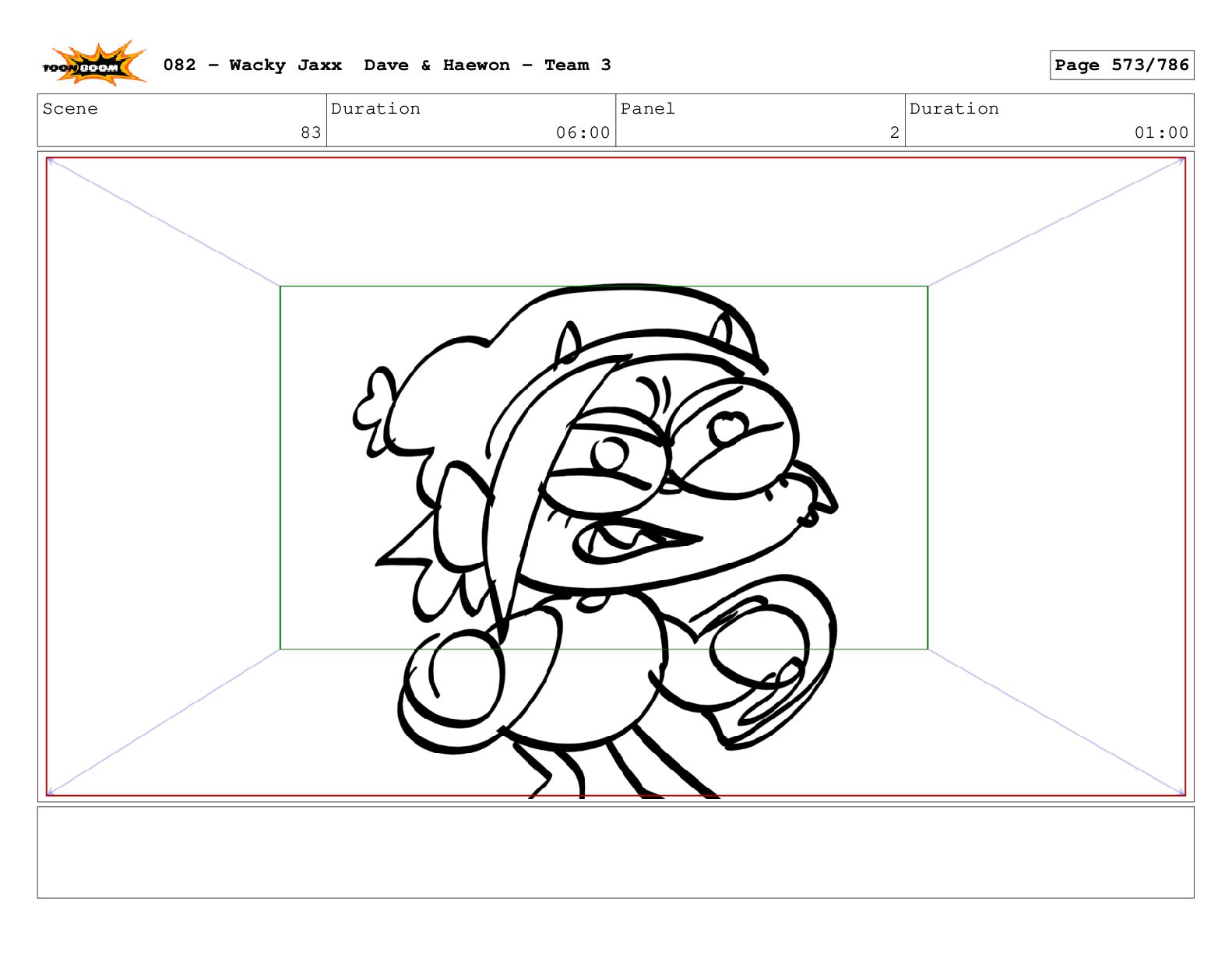
Task: Click the 'Scene' header label
Action: click(70, 108)
